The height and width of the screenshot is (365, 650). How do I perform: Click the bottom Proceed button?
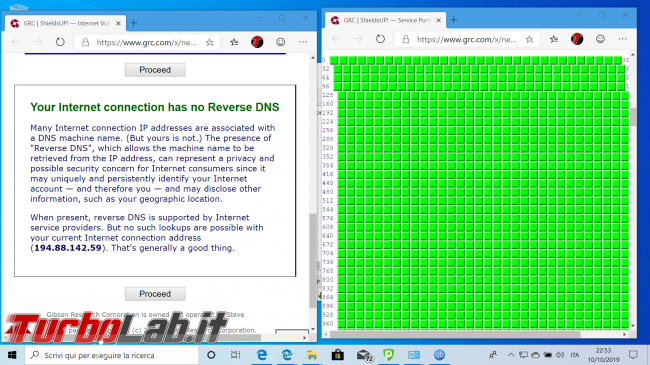click(155, 294)
